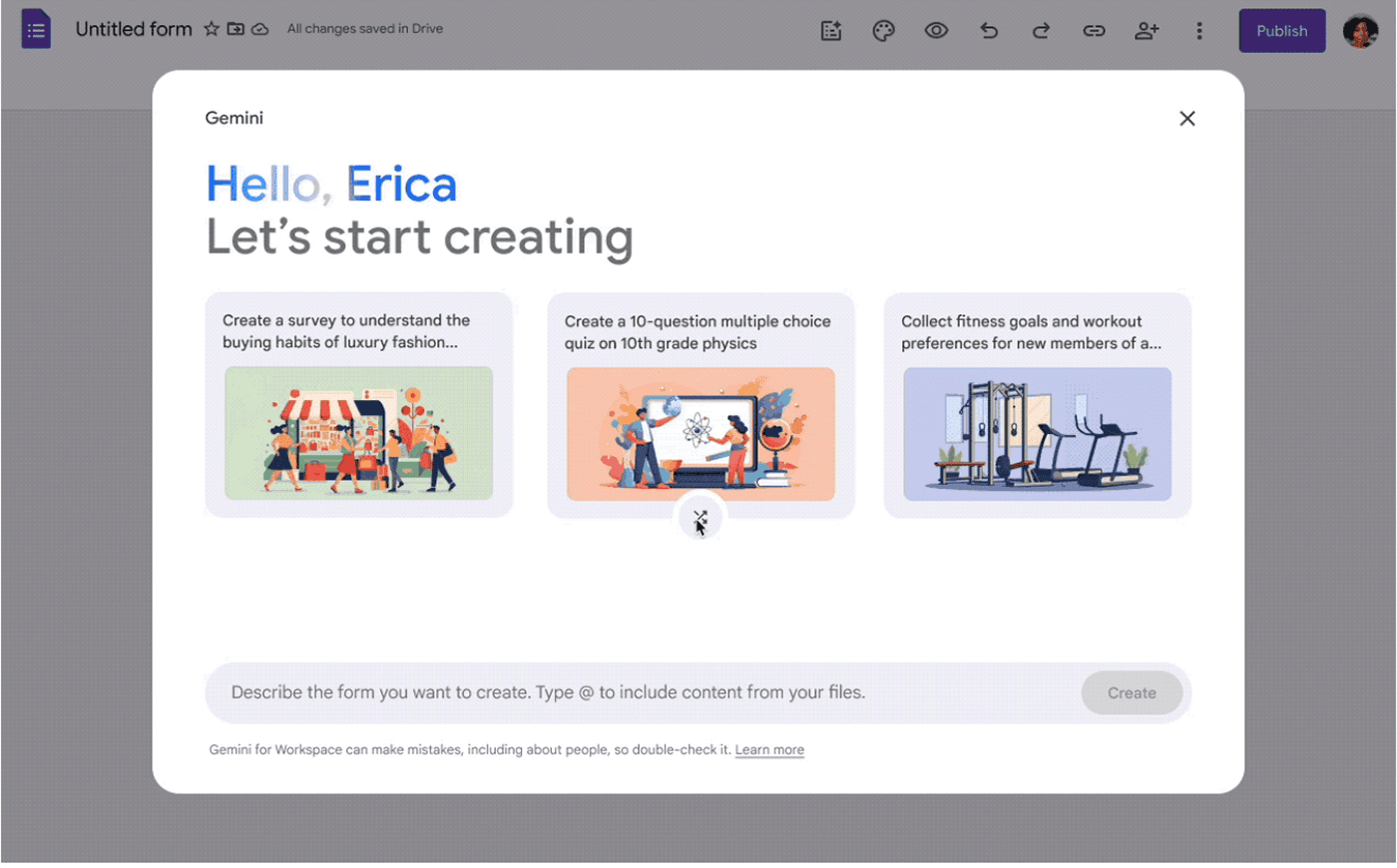The width and height of the screenshot is (1397, 868).
Task: Customize theme with palette icon
Action: [x=883, y=31]
